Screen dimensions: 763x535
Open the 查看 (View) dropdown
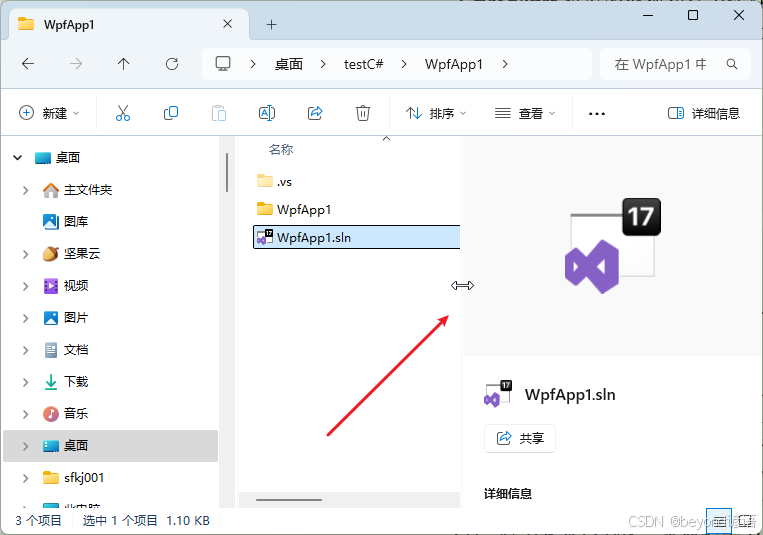coord(525,113)
